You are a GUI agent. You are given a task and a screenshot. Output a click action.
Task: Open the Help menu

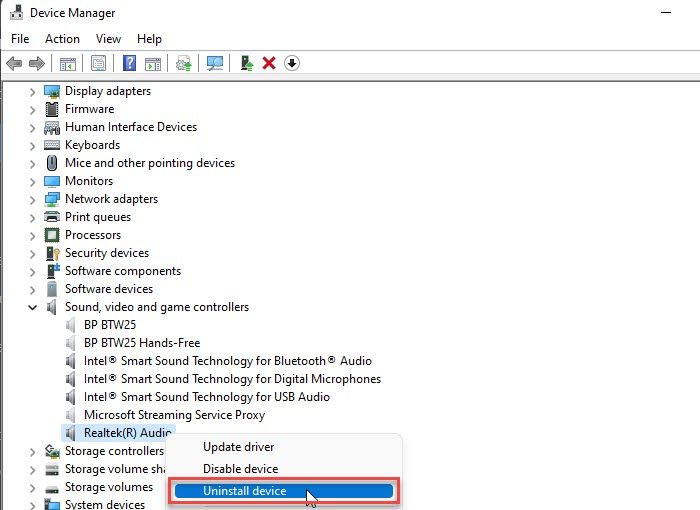click(149, 39)
